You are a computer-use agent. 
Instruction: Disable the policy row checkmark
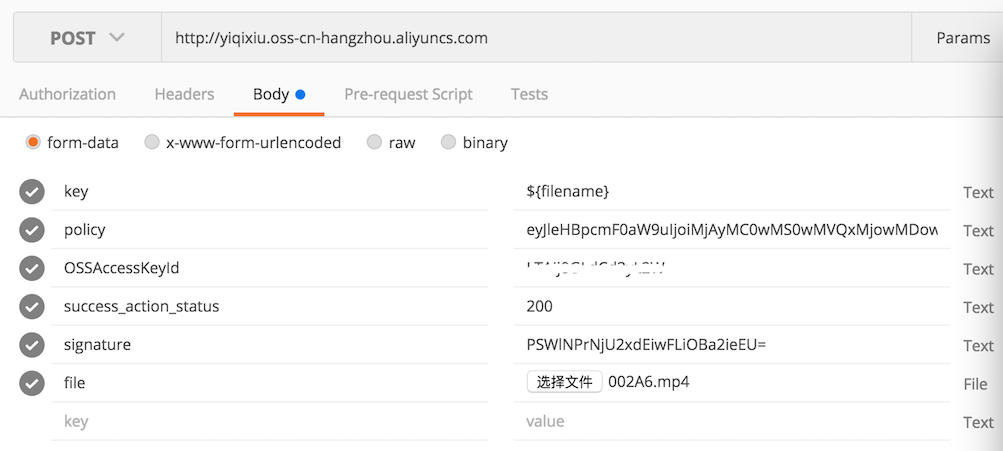(x=32, y=230)
